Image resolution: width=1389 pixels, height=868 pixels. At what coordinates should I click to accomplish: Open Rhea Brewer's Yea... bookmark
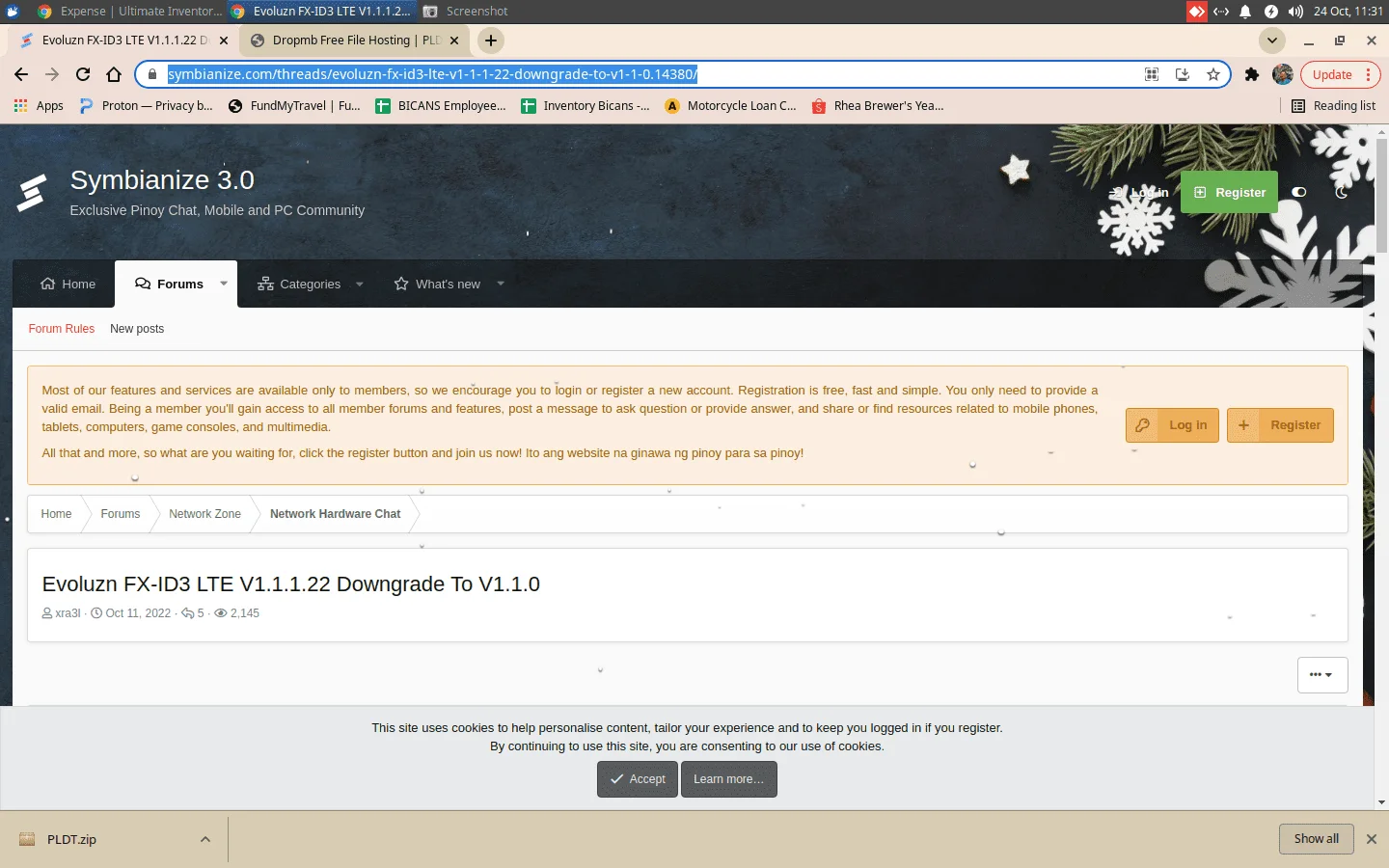[x=878, y=106]
